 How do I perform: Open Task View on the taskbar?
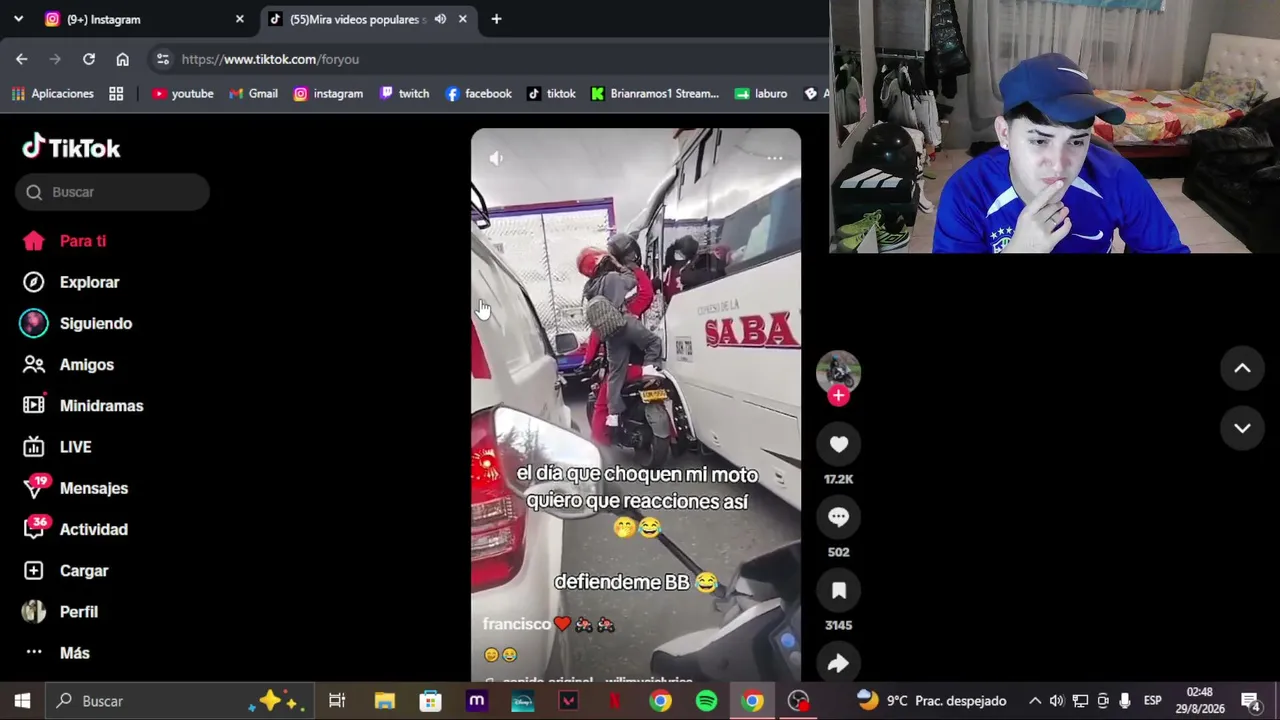point(337,701)
